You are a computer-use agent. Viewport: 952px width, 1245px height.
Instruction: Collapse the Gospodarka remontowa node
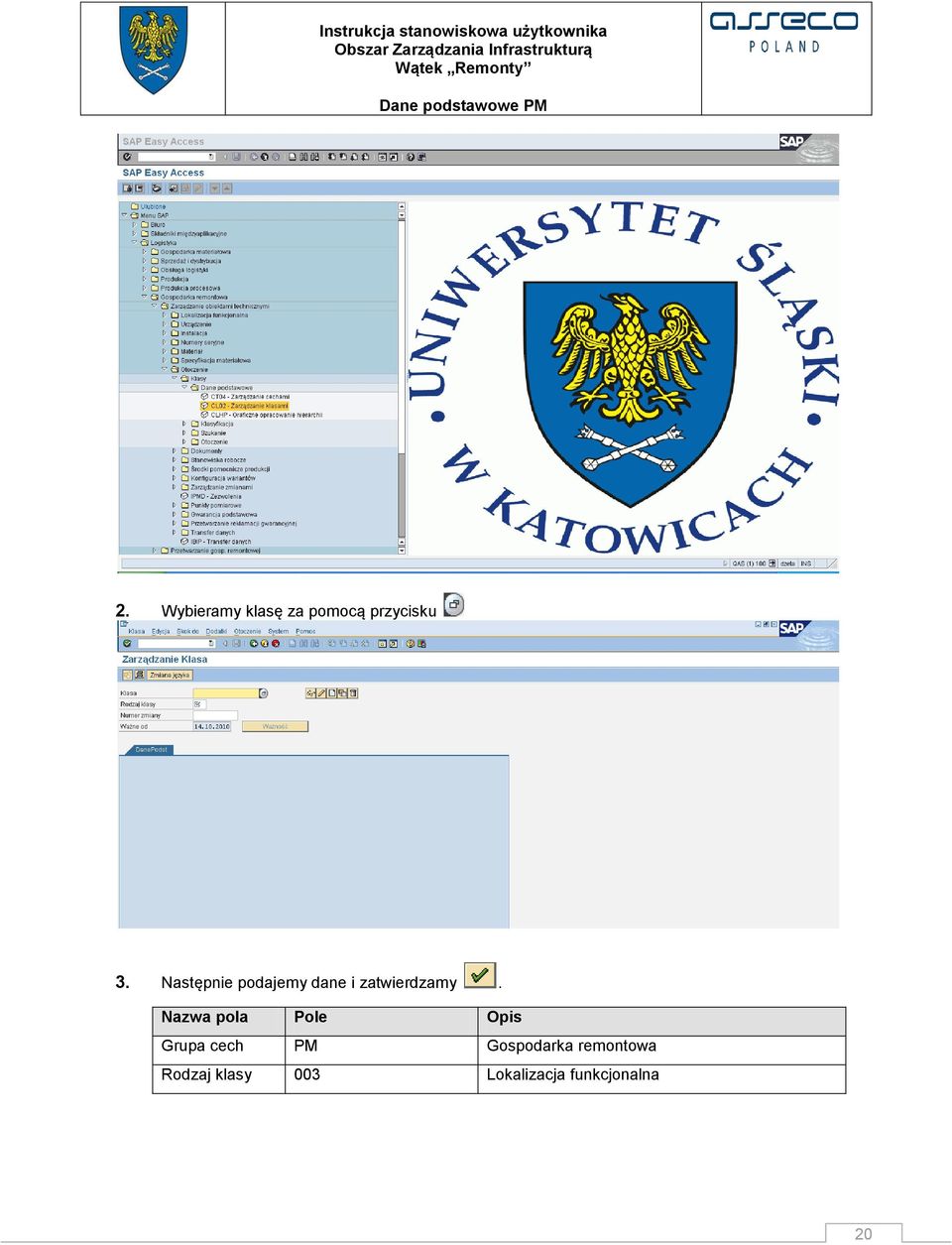pos(144,297)
